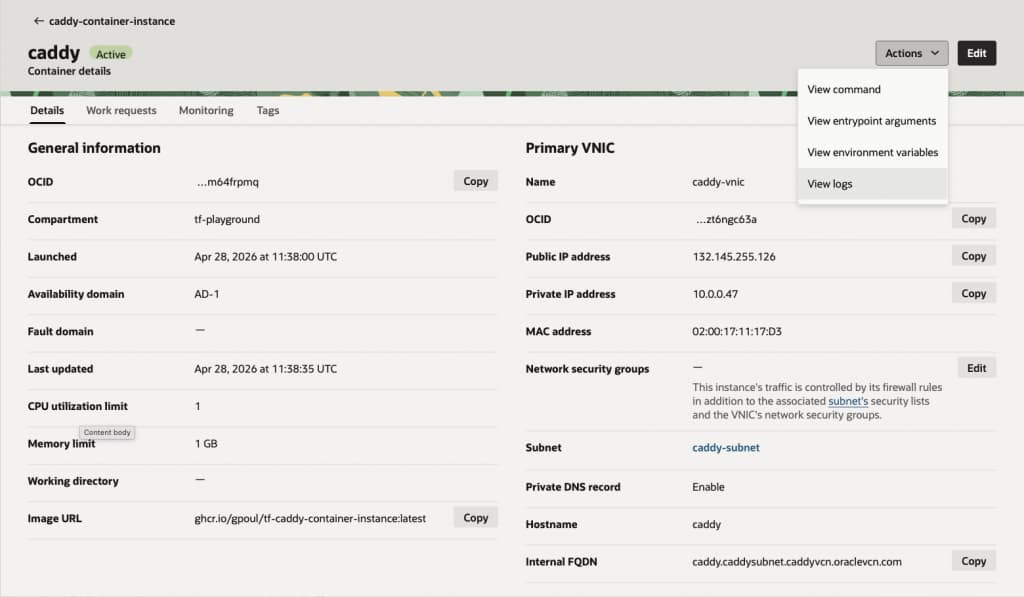1024x597 pixels.
Task: Open the subnet's link in security note
Action: [x=848, y=401]
